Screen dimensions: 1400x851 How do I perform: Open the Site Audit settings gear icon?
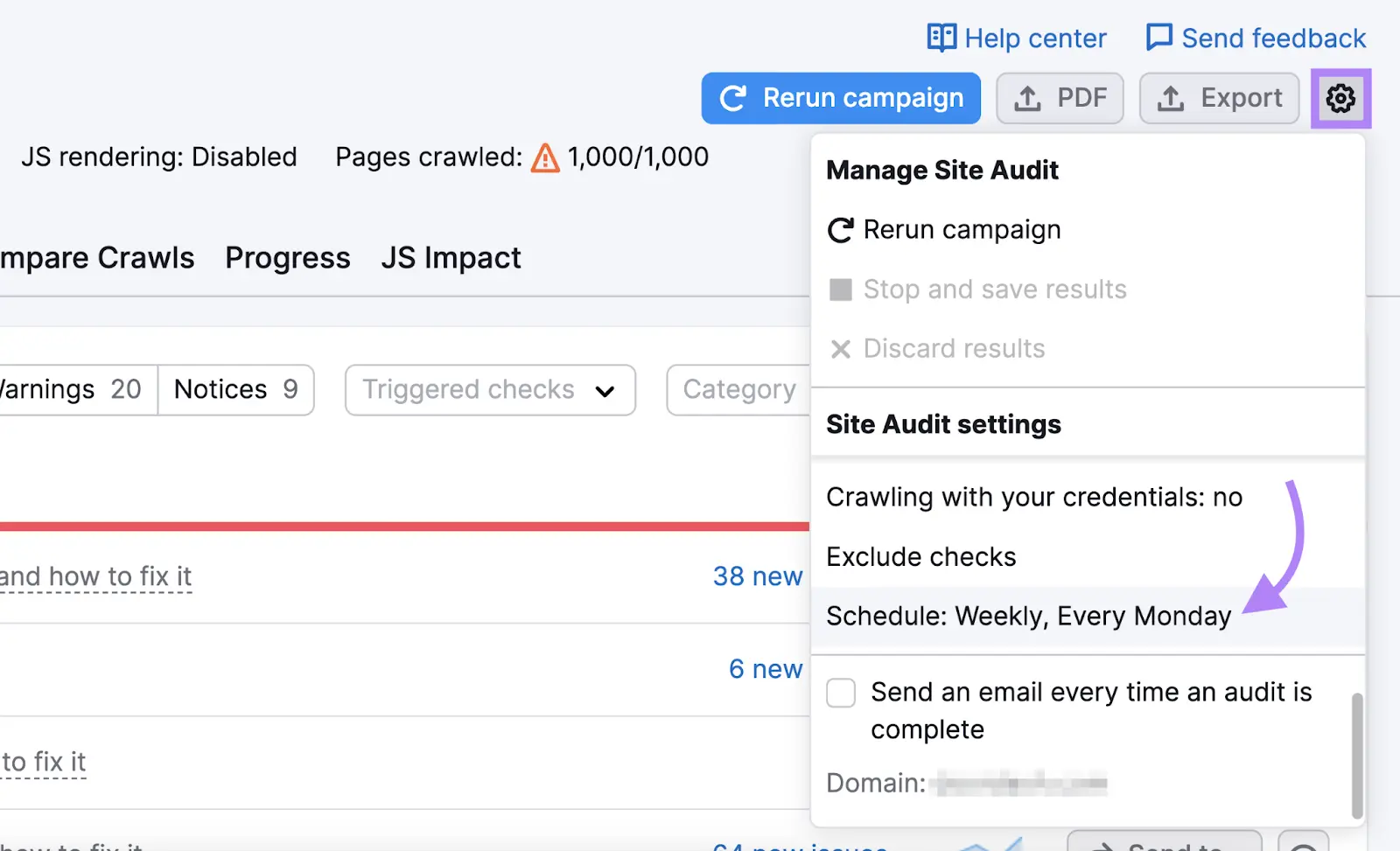[x=1340, y=98]
